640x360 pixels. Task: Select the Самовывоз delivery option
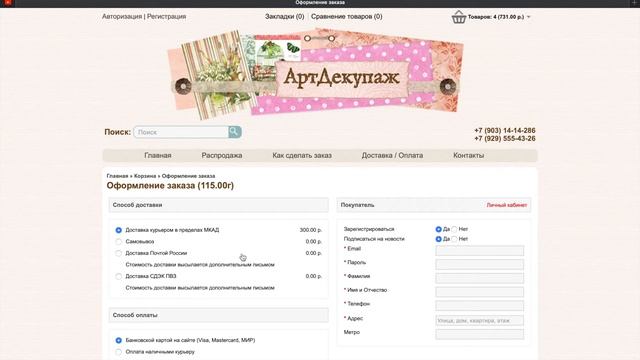tap(118, 242)
